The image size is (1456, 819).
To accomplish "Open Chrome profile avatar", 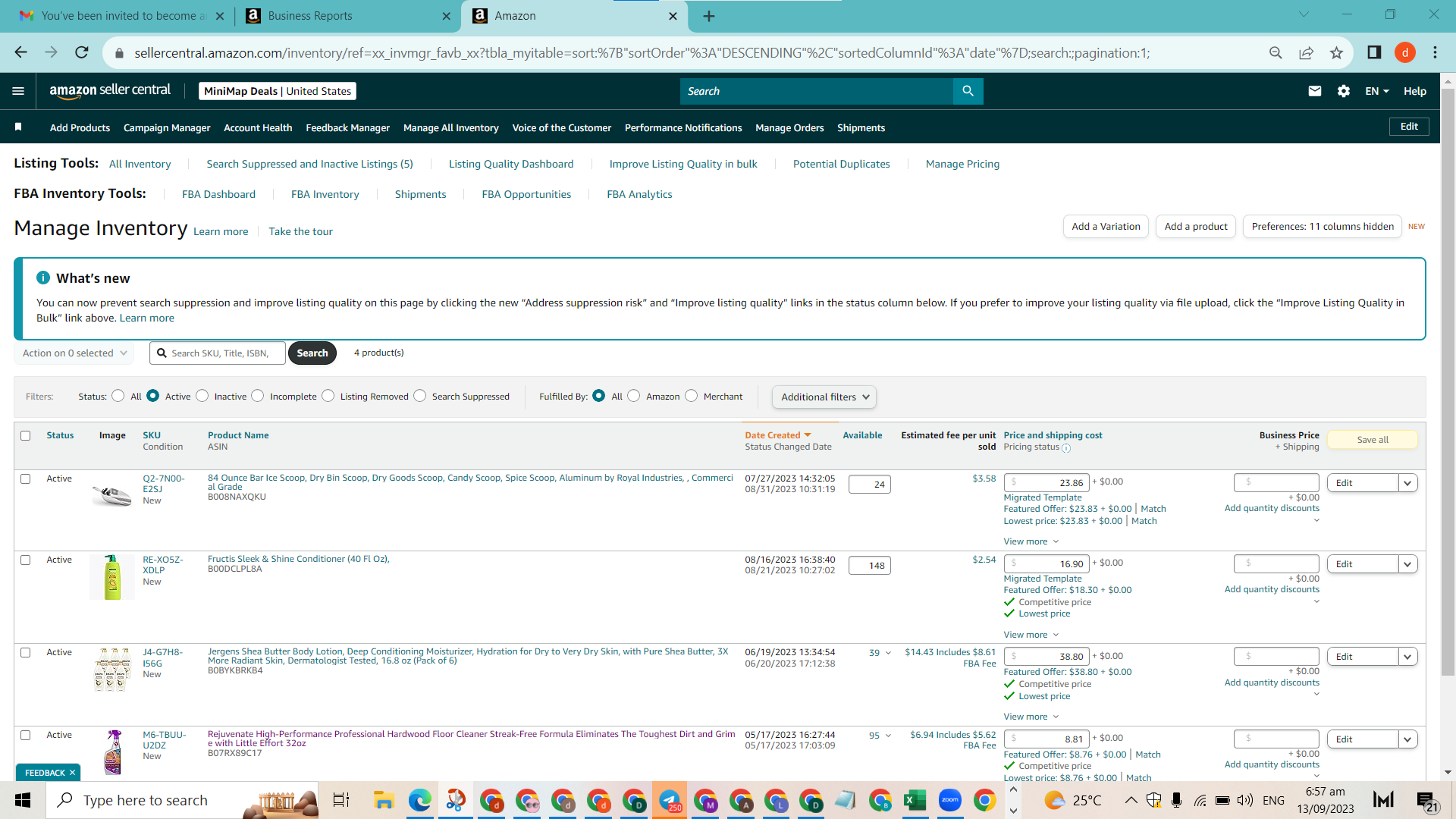I will [1405, 52].
